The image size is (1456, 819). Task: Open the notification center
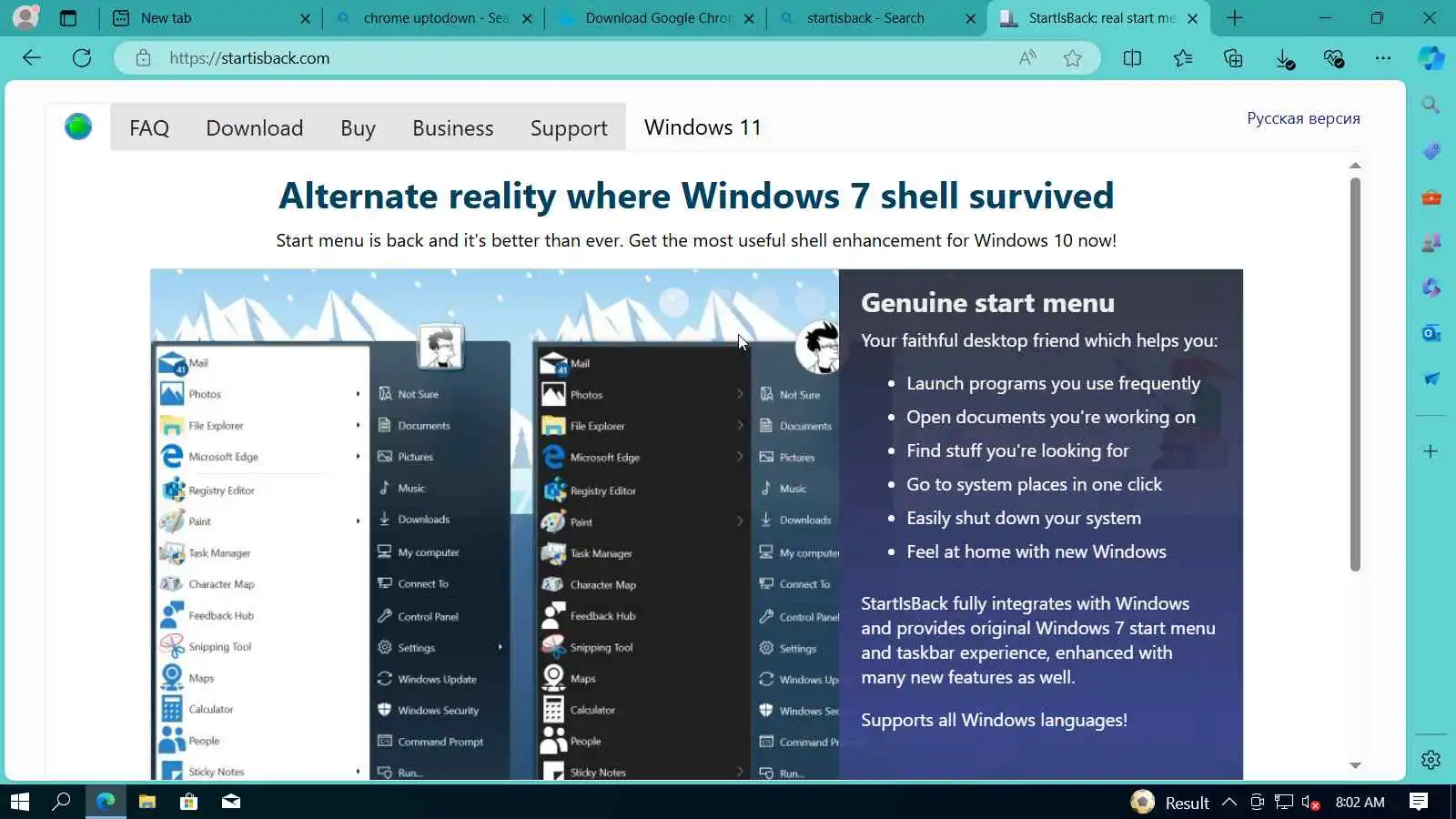[x=1419, y=802]
